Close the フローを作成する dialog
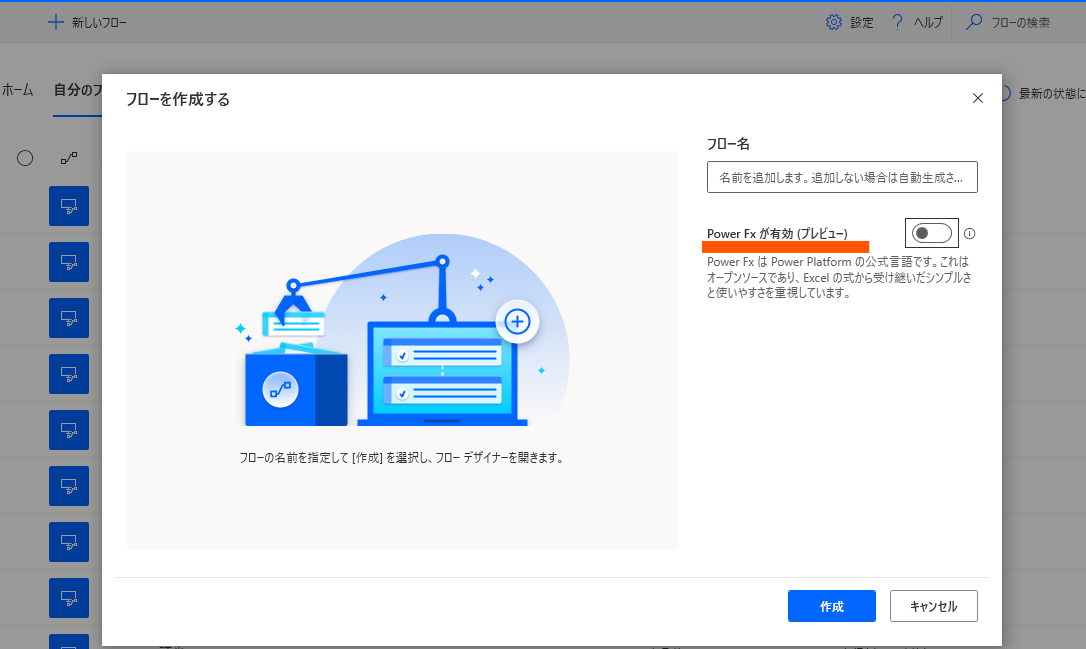This screenshot has height=649, width=1086. pos(978,98)
